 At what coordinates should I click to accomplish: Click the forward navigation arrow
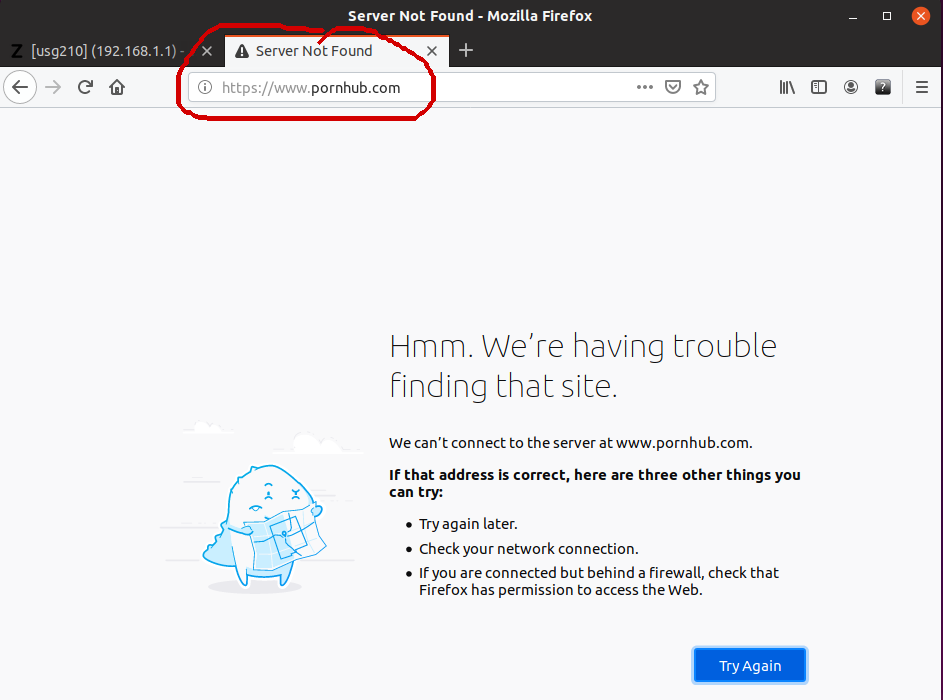pyautogui.click(x=53, y=87)
